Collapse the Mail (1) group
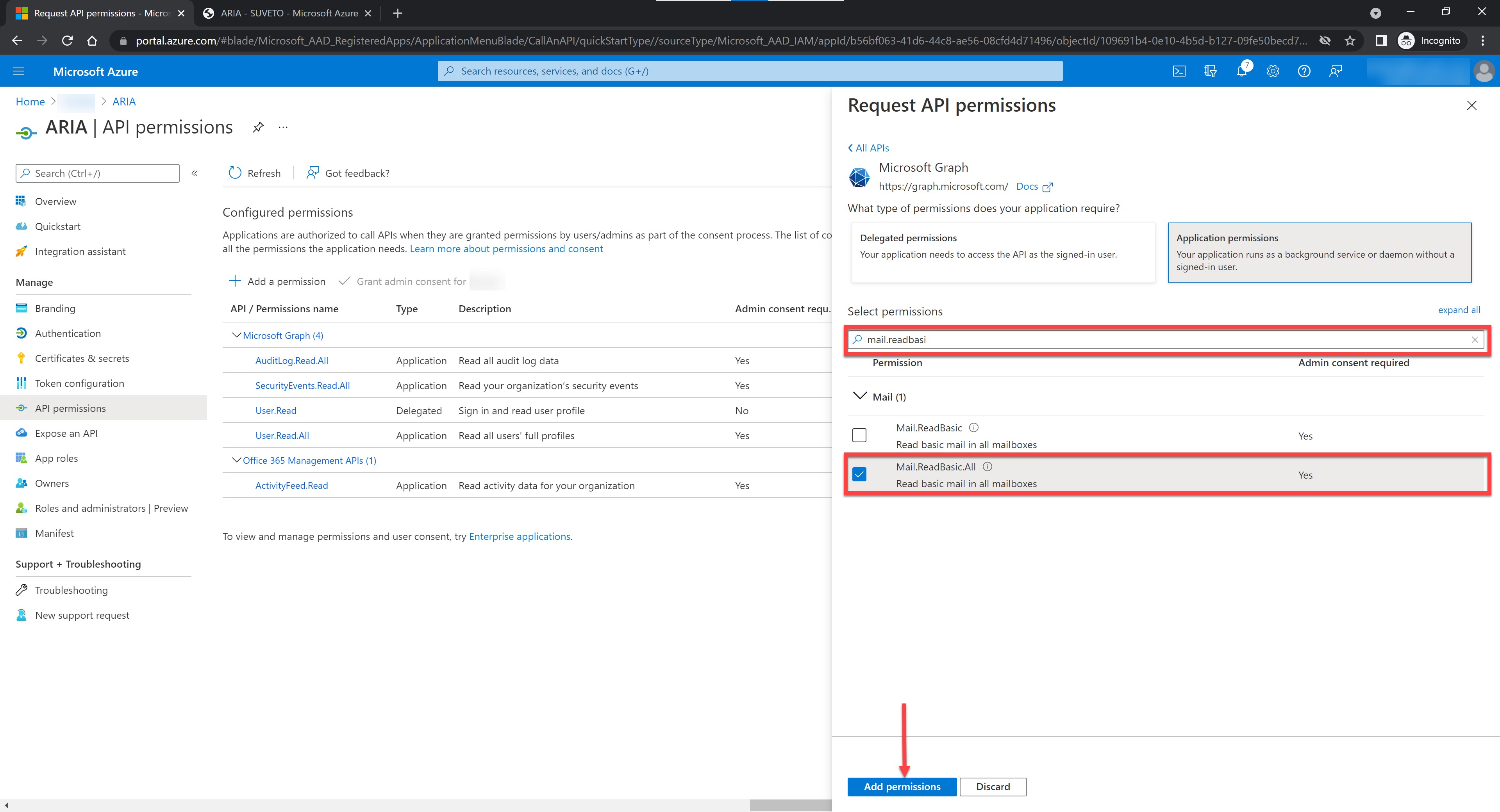 pyautogui.click(x=859, y=396)
